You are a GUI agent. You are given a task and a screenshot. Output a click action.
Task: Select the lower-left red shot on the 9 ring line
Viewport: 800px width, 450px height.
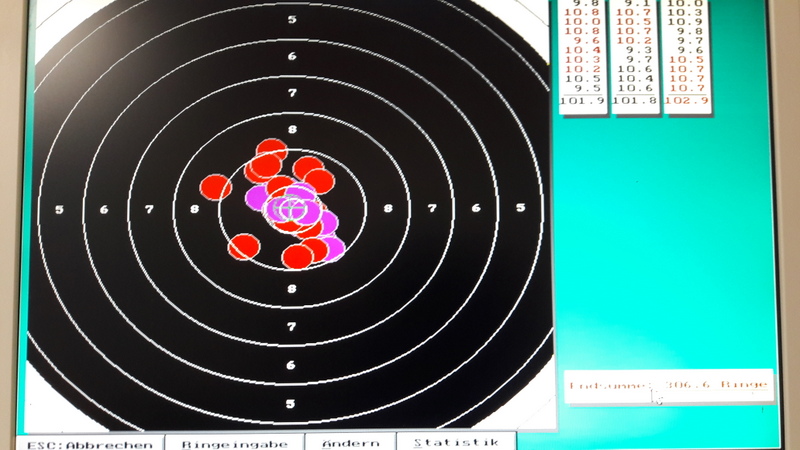(x=244, y=246)
